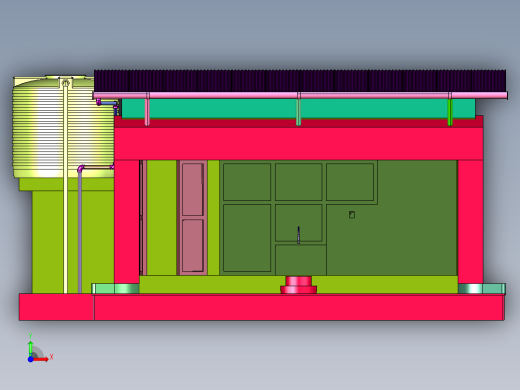Select the left translucent green block

115,289
